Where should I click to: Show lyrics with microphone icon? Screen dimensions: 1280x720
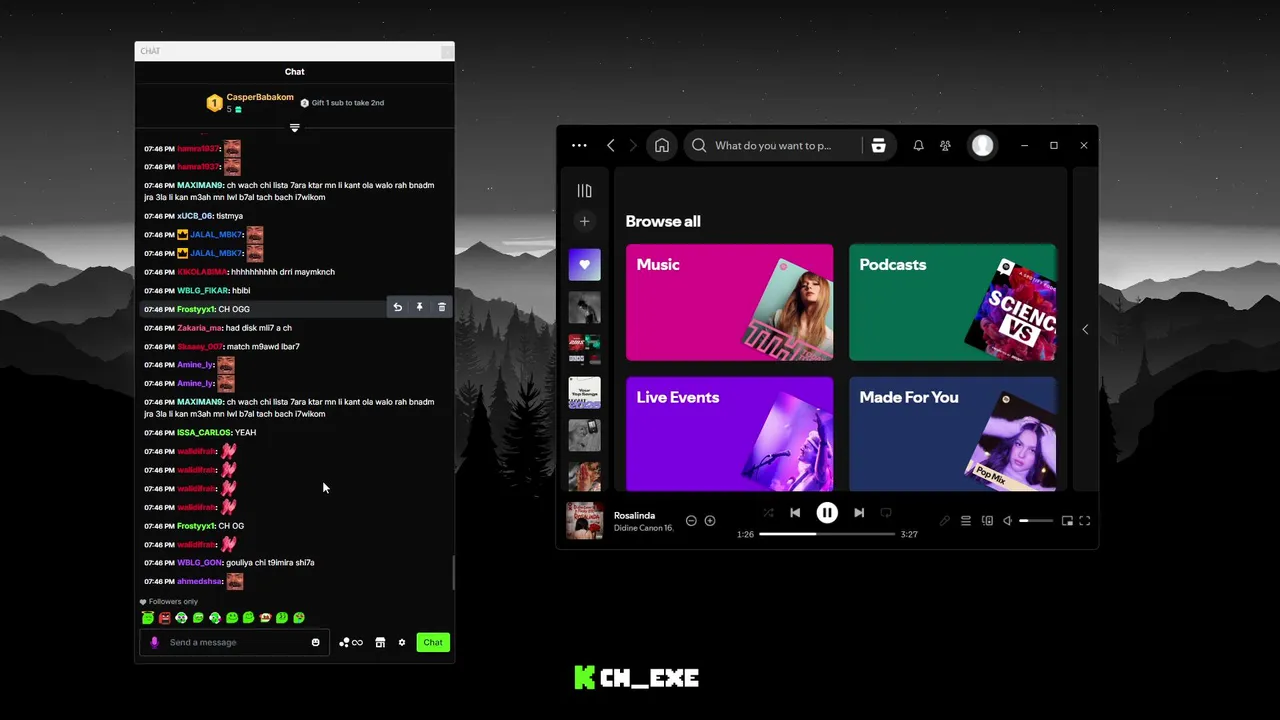click(944, 521)
